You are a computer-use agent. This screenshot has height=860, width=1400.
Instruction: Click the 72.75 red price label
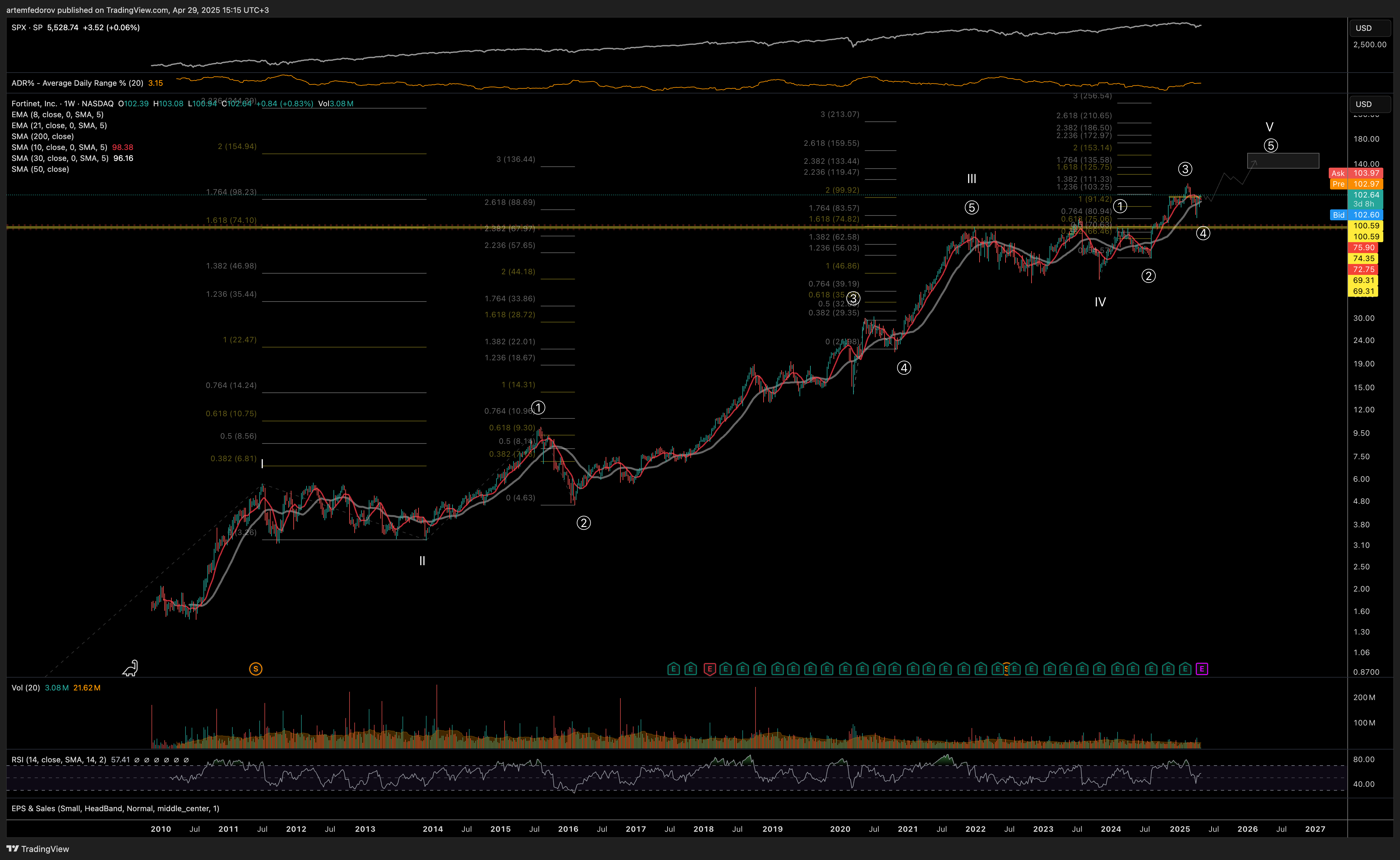[1363, 269]
